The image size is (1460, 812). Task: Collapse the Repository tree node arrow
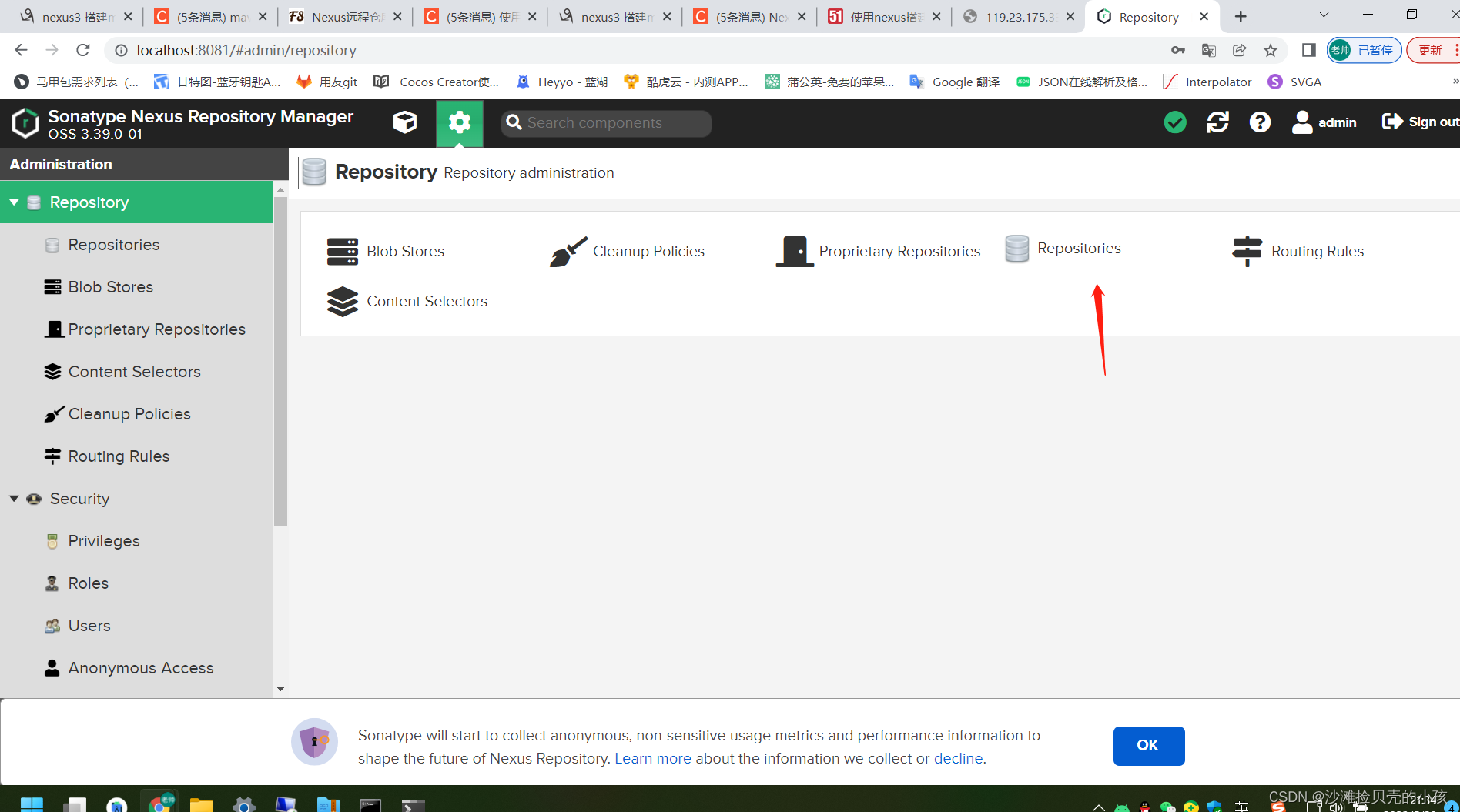coord(14,202)
